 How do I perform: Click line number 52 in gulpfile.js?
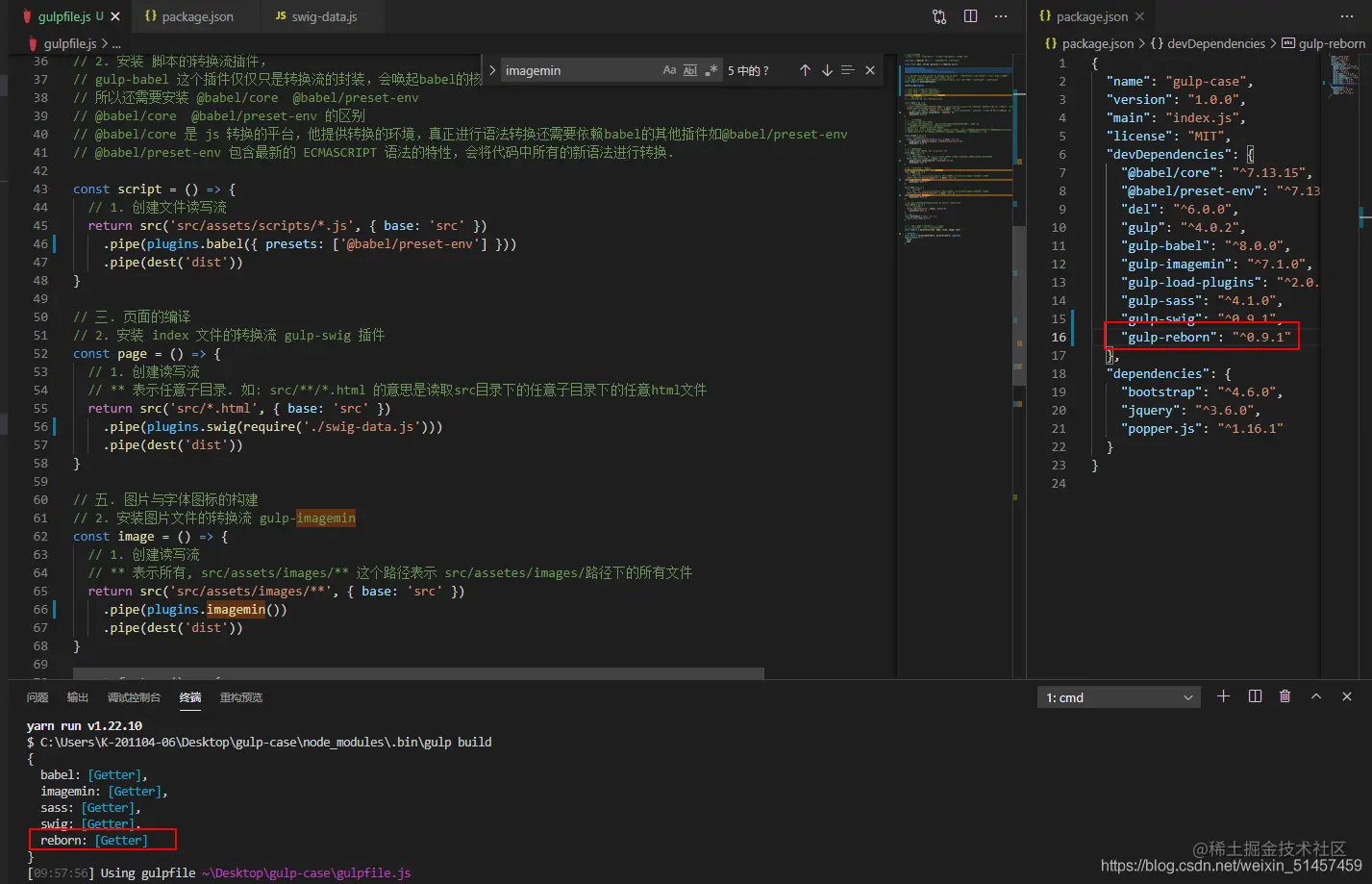pyautogui.click(x=40, y=354)
